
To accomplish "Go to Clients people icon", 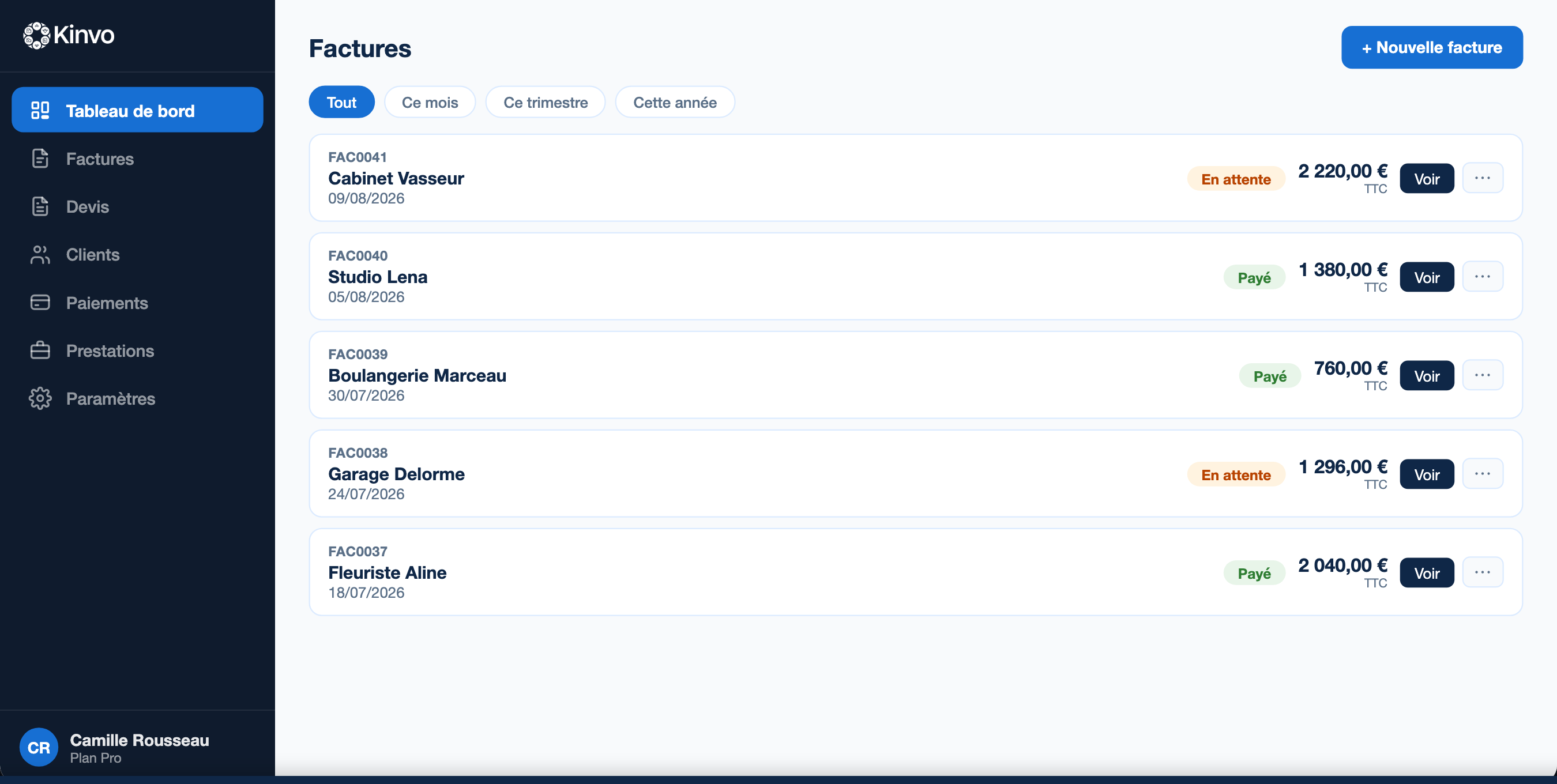I will [40, 254].
